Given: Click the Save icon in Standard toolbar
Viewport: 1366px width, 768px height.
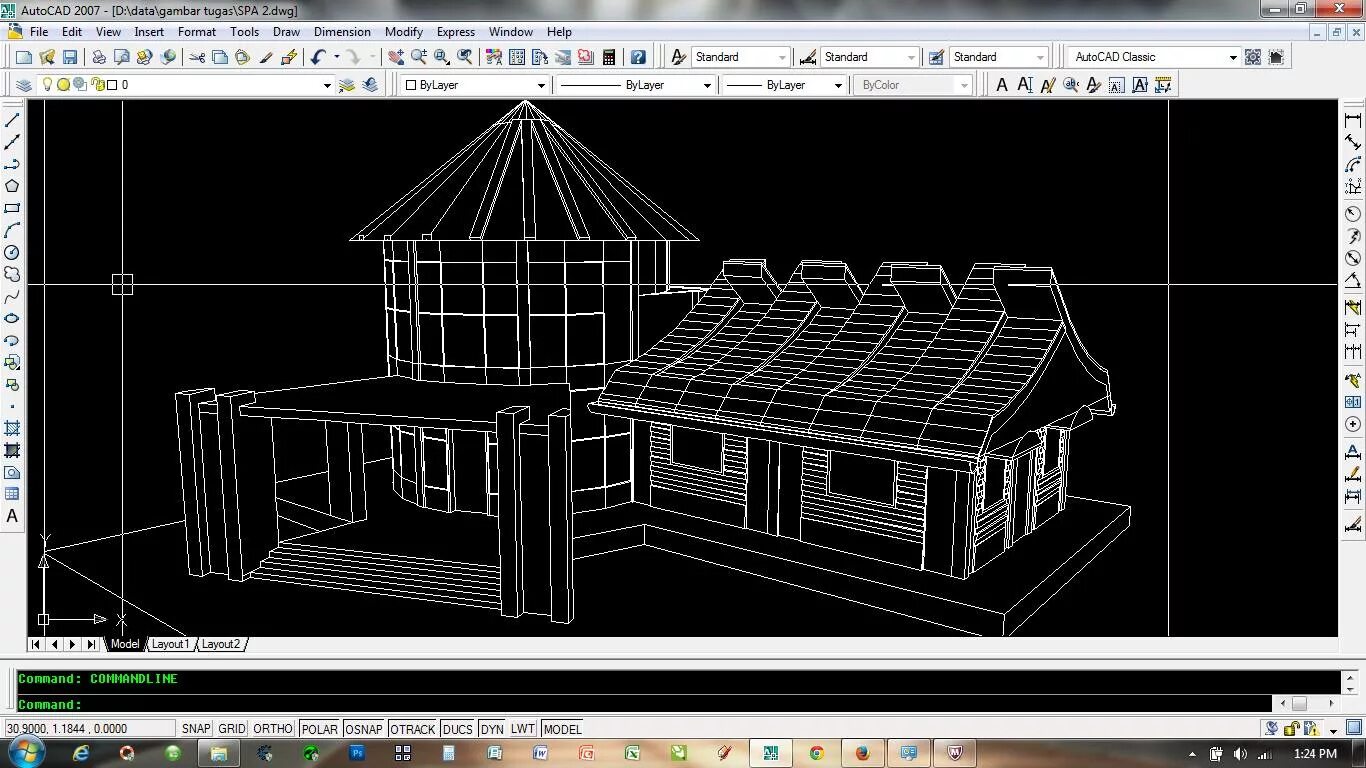Looking at the screenshot, I should 69,57.
